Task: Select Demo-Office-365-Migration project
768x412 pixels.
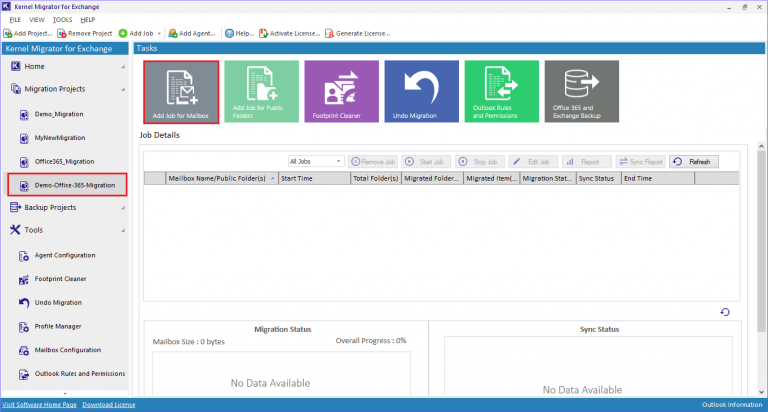Action: coord(67,185)
